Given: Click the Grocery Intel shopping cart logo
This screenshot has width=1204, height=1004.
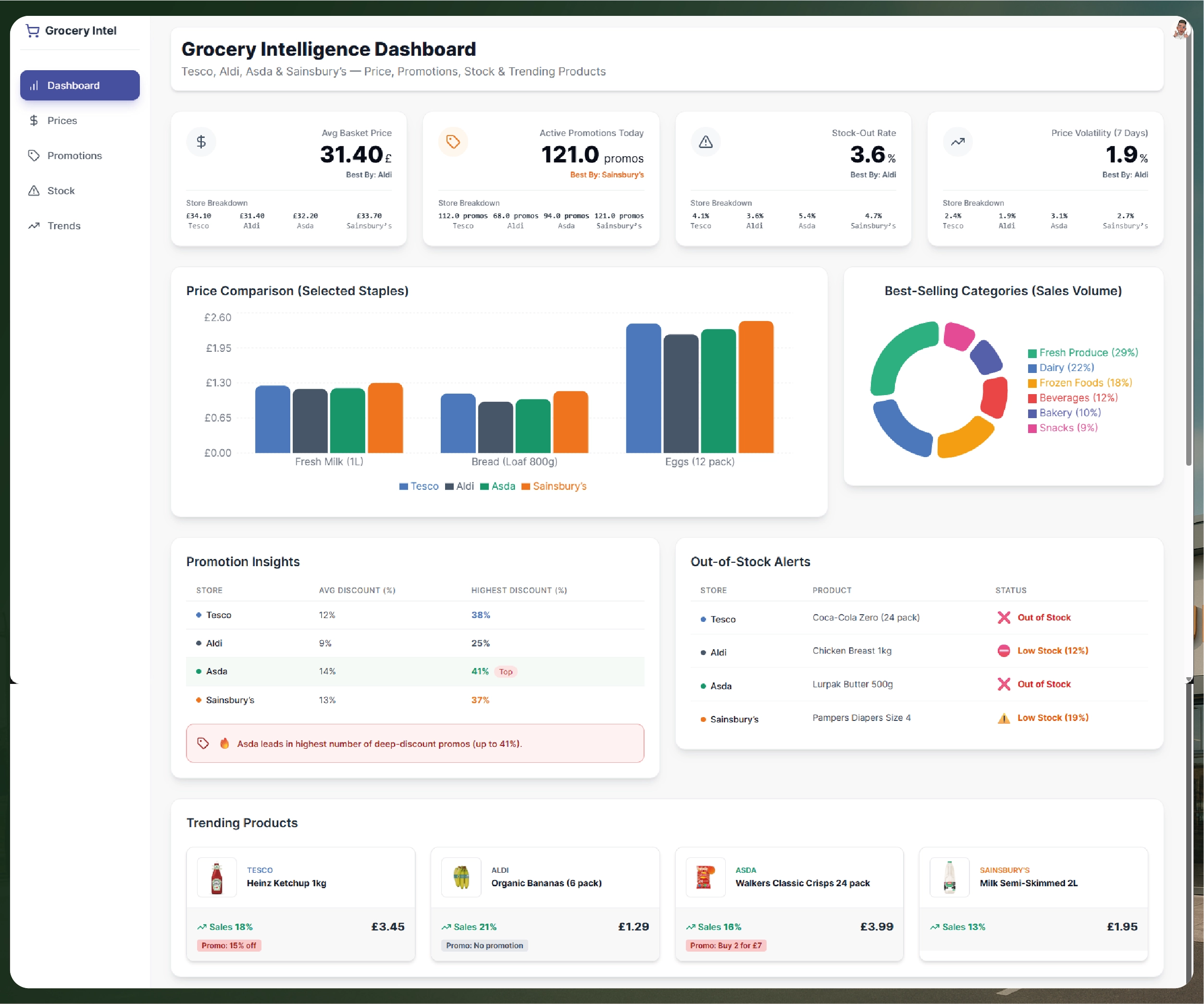Looking at the screenshot, I should click(x=33, y=31).
